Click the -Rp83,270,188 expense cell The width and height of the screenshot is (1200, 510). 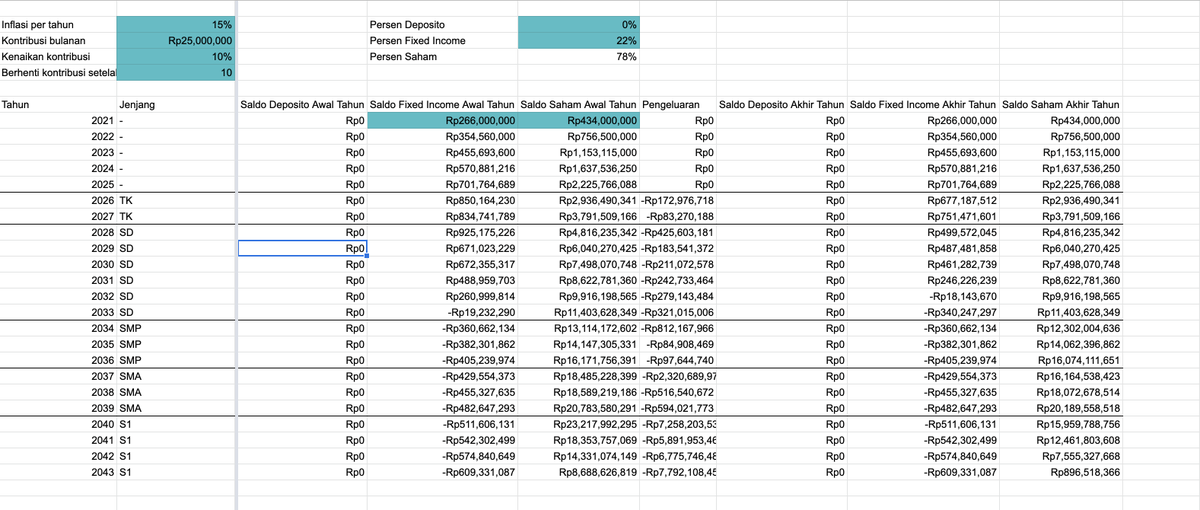pyautogui.click(x=678, y=216)
